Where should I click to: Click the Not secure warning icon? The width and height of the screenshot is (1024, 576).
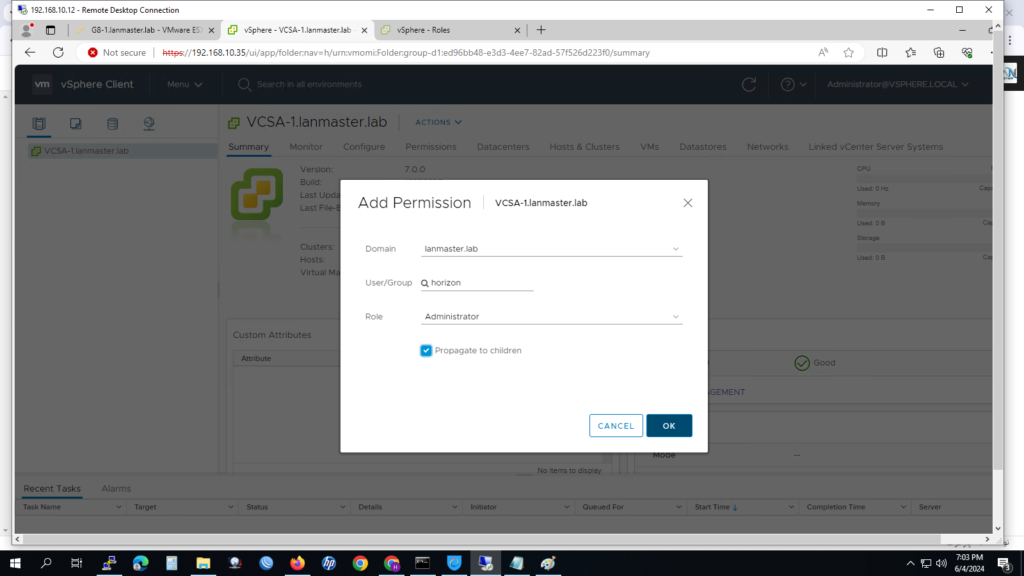[93, 52]
